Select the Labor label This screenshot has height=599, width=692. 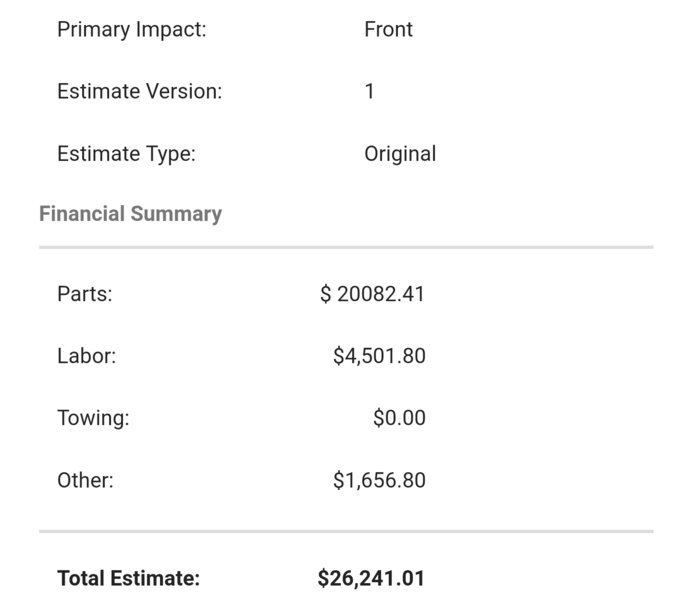pyautogui.click(x=86, y=356)
